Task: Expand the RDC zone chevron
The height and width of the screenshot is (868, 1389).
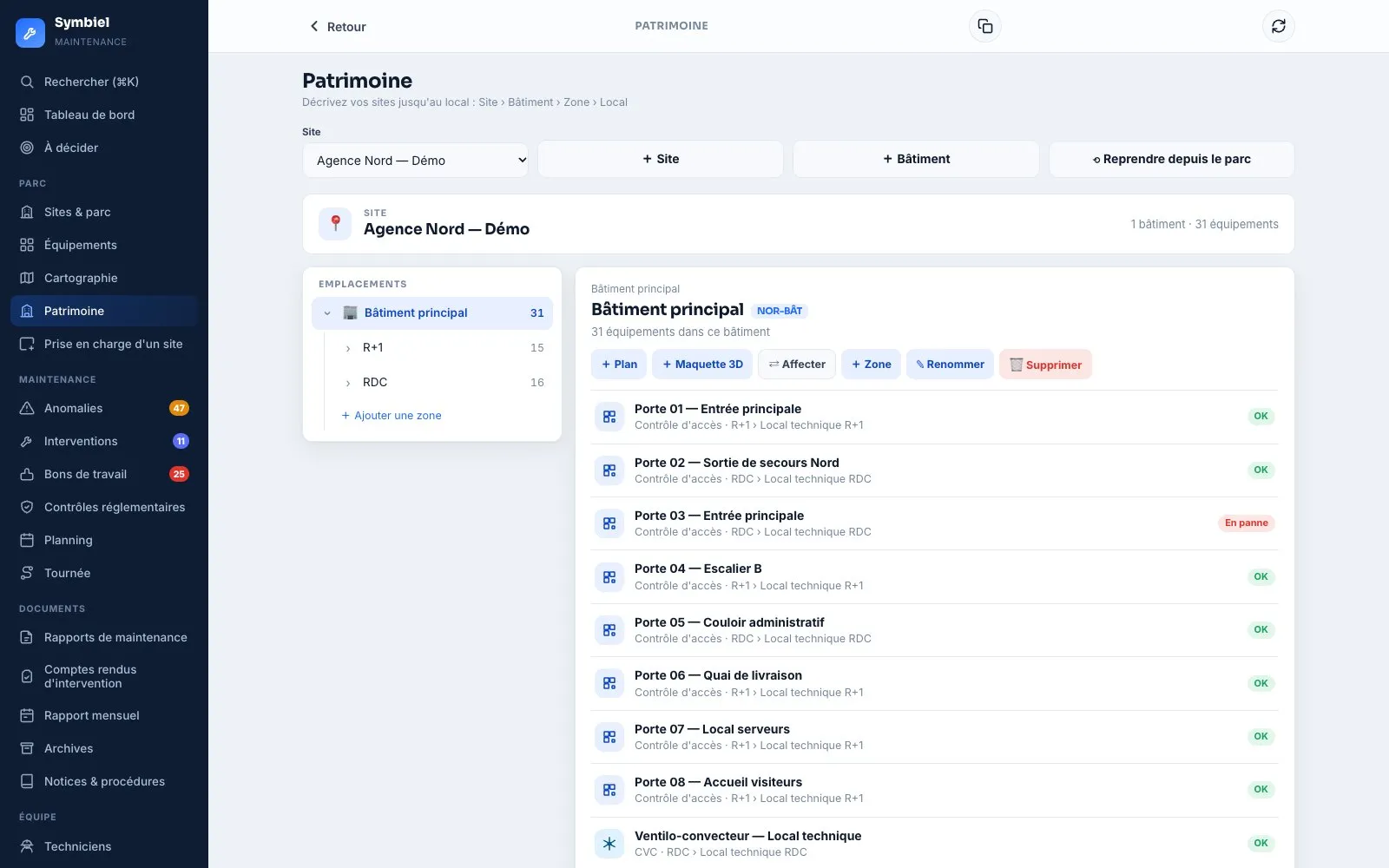Action: (348, 383)
